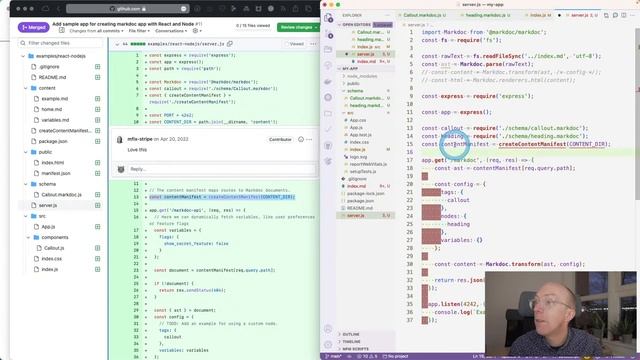Screen dimensions: 640x360
Task: Open the server.js diff ellipsis menu on GitHub
Action: click(x=313, y=44)
